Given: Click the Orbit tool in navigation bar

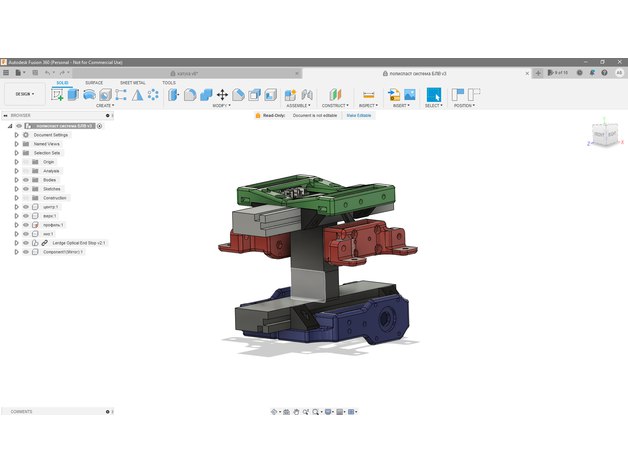Looking at the screenshot, I should (274, 412).
